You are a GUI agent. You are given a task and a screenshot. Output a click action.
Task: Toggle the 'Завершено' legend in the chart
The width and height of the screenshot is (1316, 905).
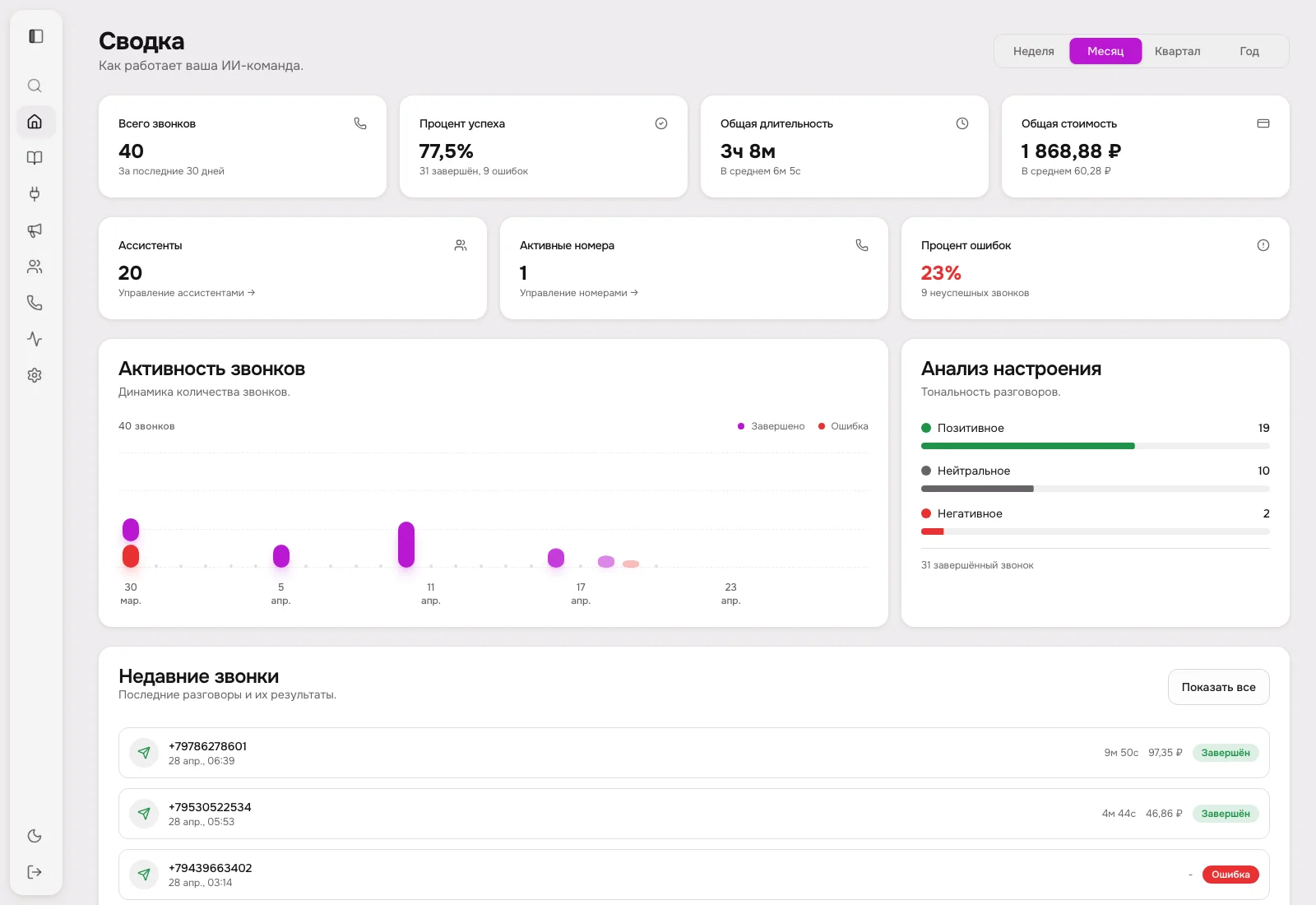(x=770, y=426)
